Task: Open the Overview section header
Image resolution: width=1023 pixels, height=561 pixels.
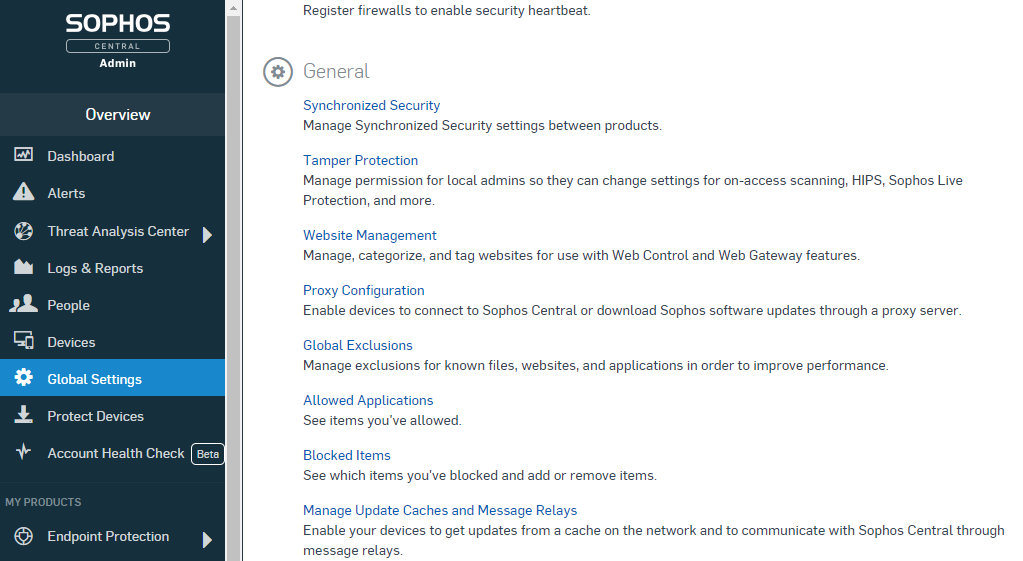Action: (x=117, y=115)
